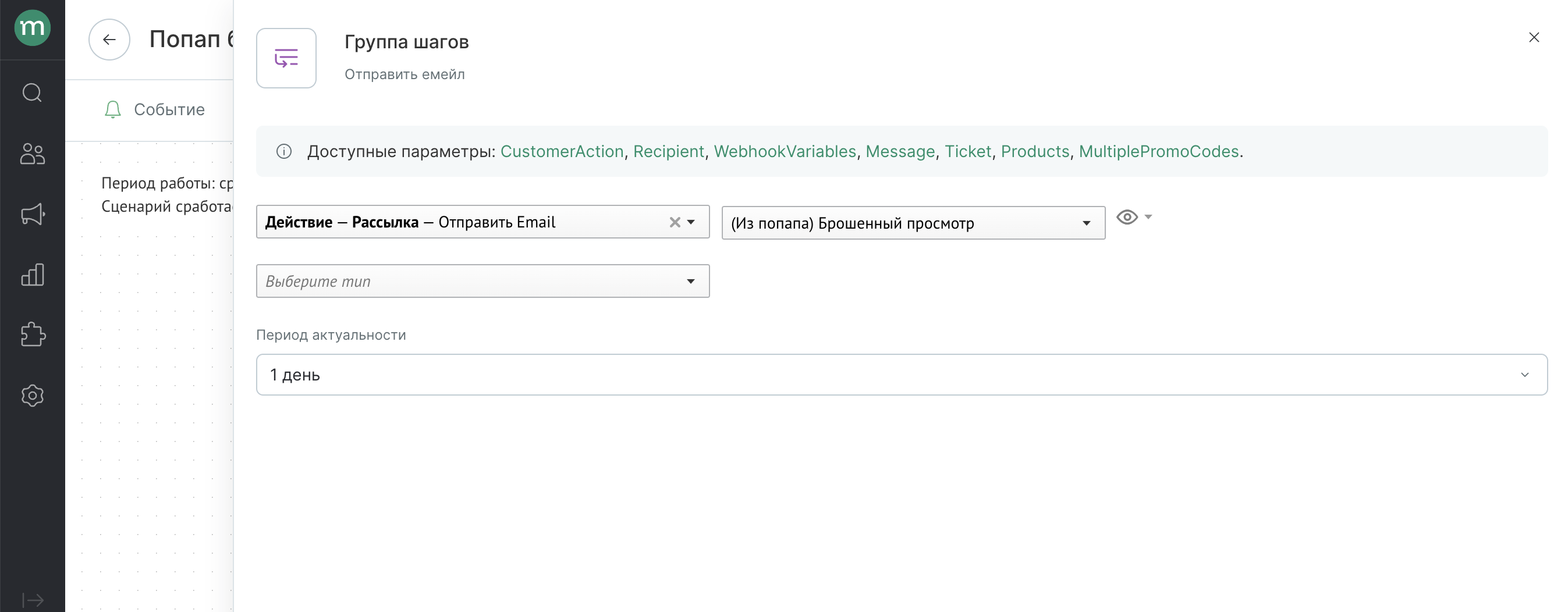
Task: Expand the sidebar with arrow icon
Action: [32, 600]
